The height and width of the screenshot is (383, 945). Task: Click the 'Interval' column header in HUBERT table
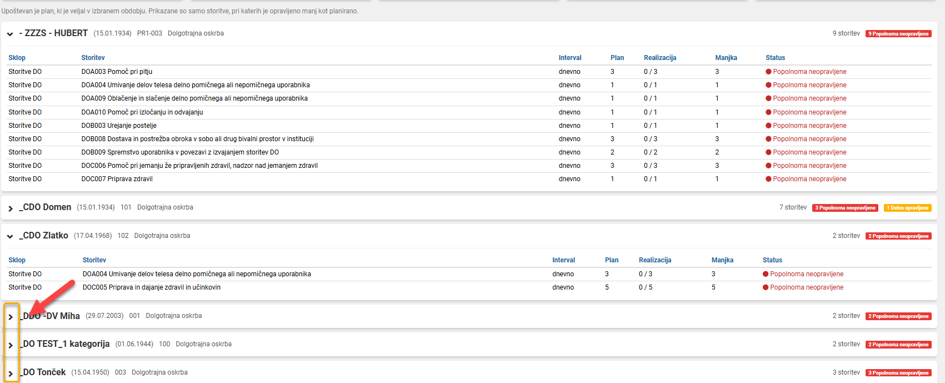tap(570, 58)
